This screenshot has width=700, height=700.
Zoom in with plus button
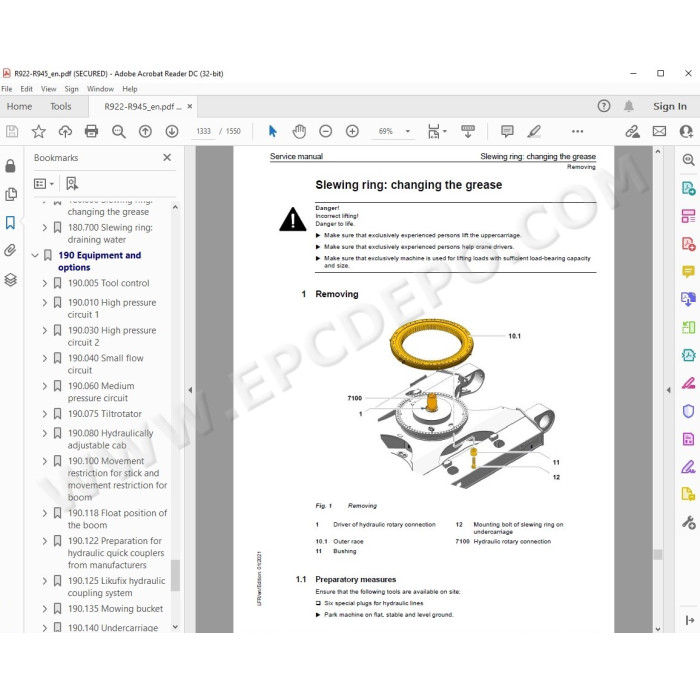(352, 131)
